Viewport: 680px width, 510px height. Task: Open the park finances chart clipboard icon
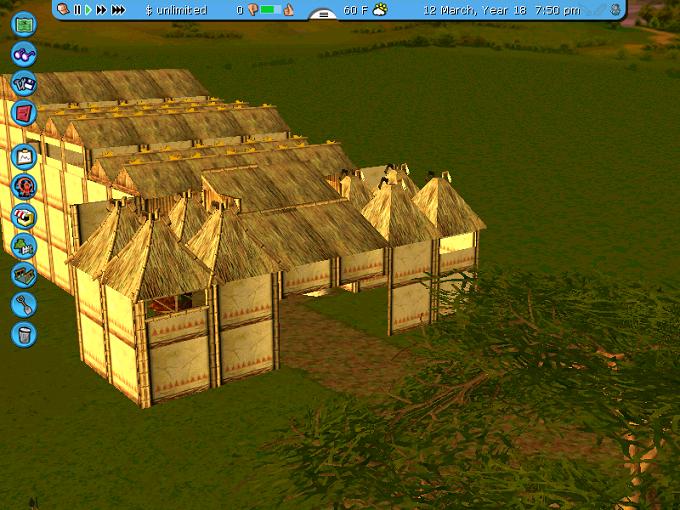coord(24,157)
